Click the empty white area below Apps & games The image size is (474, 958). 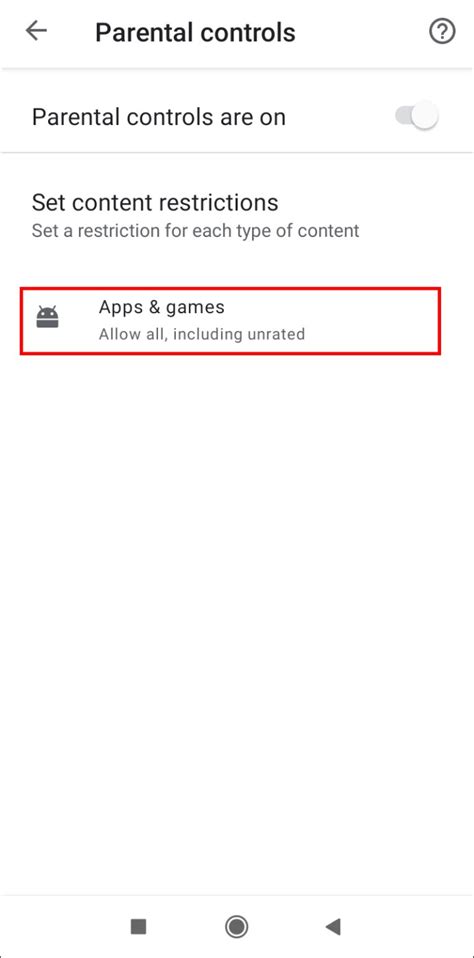(x=237, y=611)
